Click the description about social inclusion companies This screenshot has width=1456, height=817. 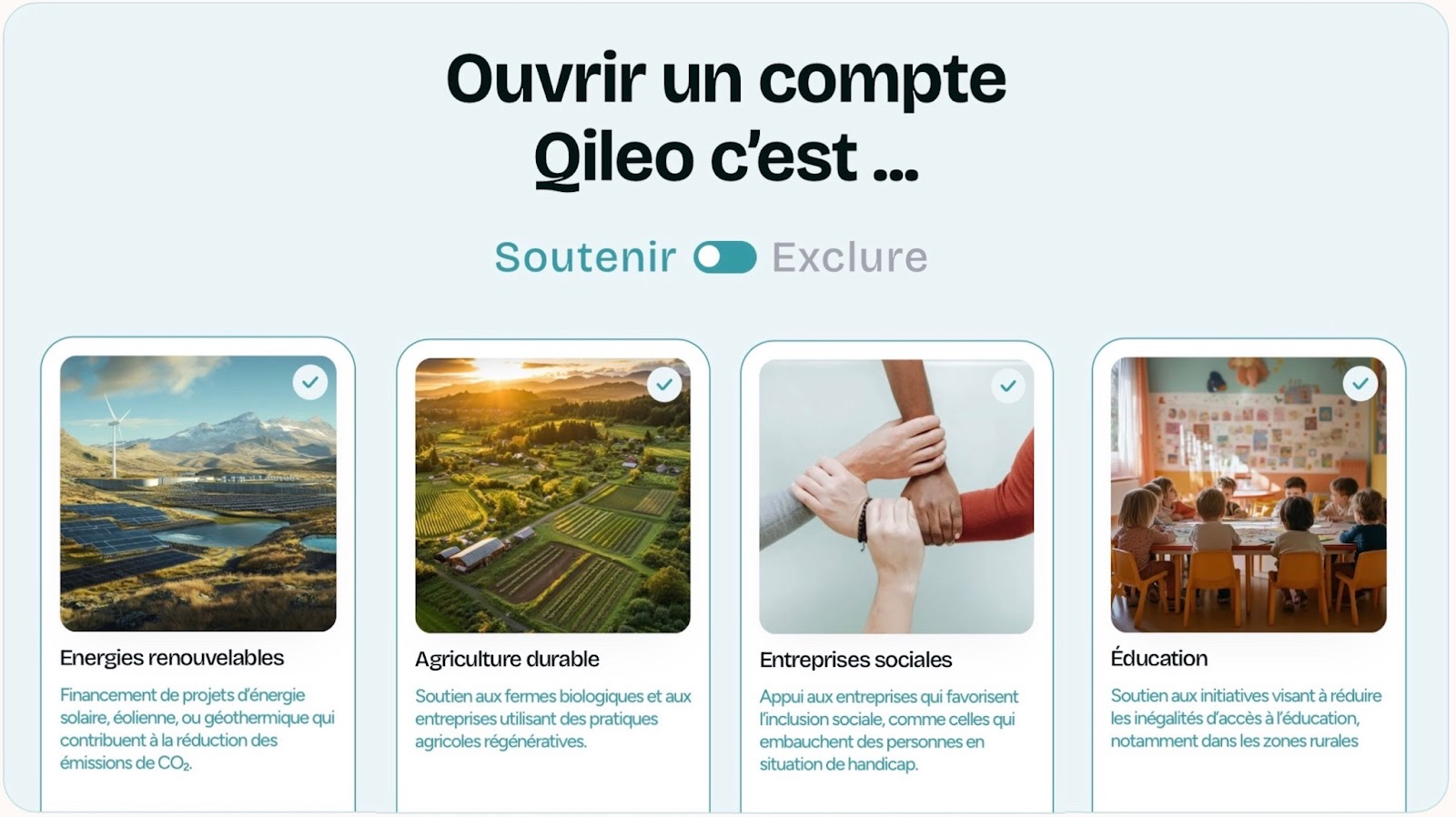click(x=889, y=731)
